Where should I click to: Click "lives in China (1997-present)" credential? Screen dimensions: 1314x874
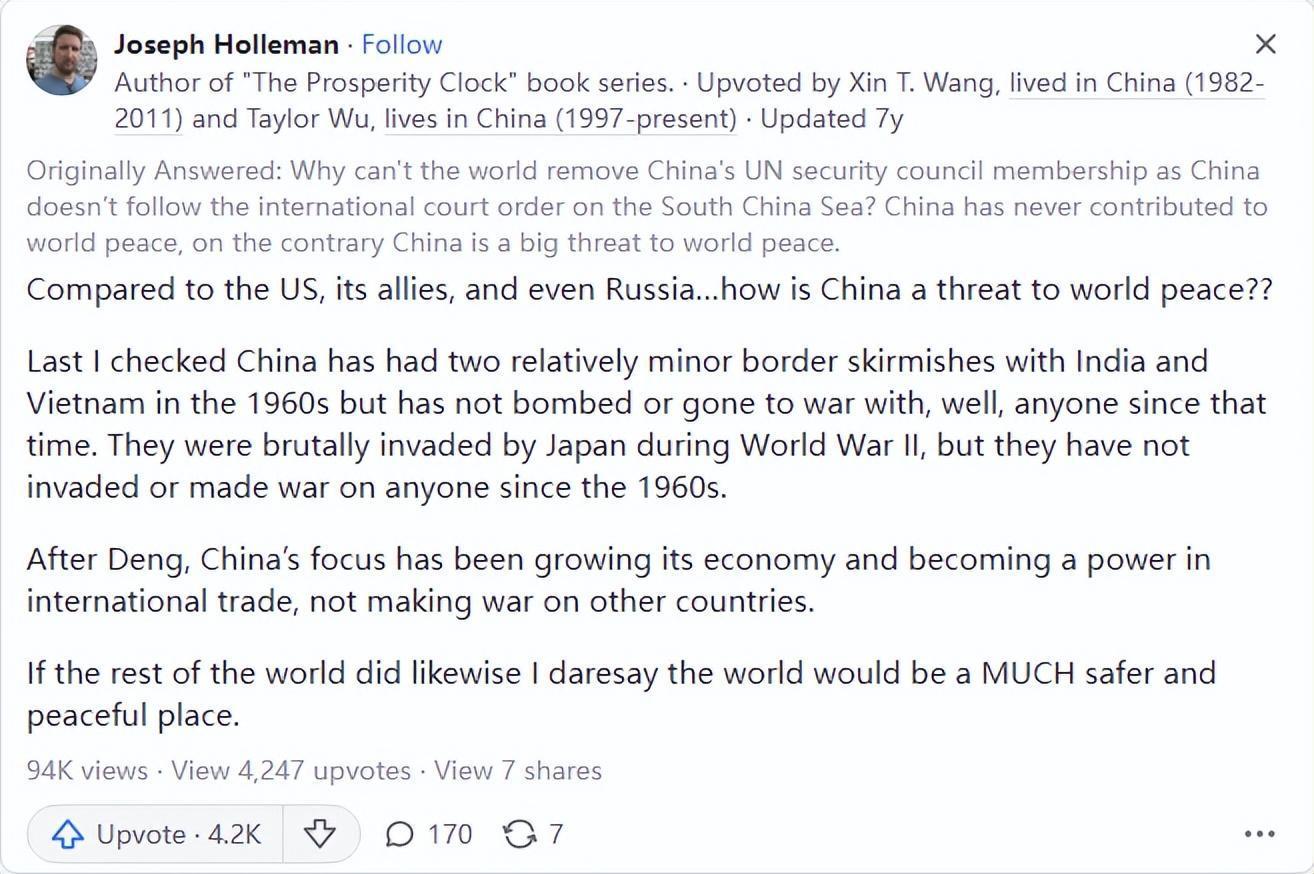click(x=560, y=119)
